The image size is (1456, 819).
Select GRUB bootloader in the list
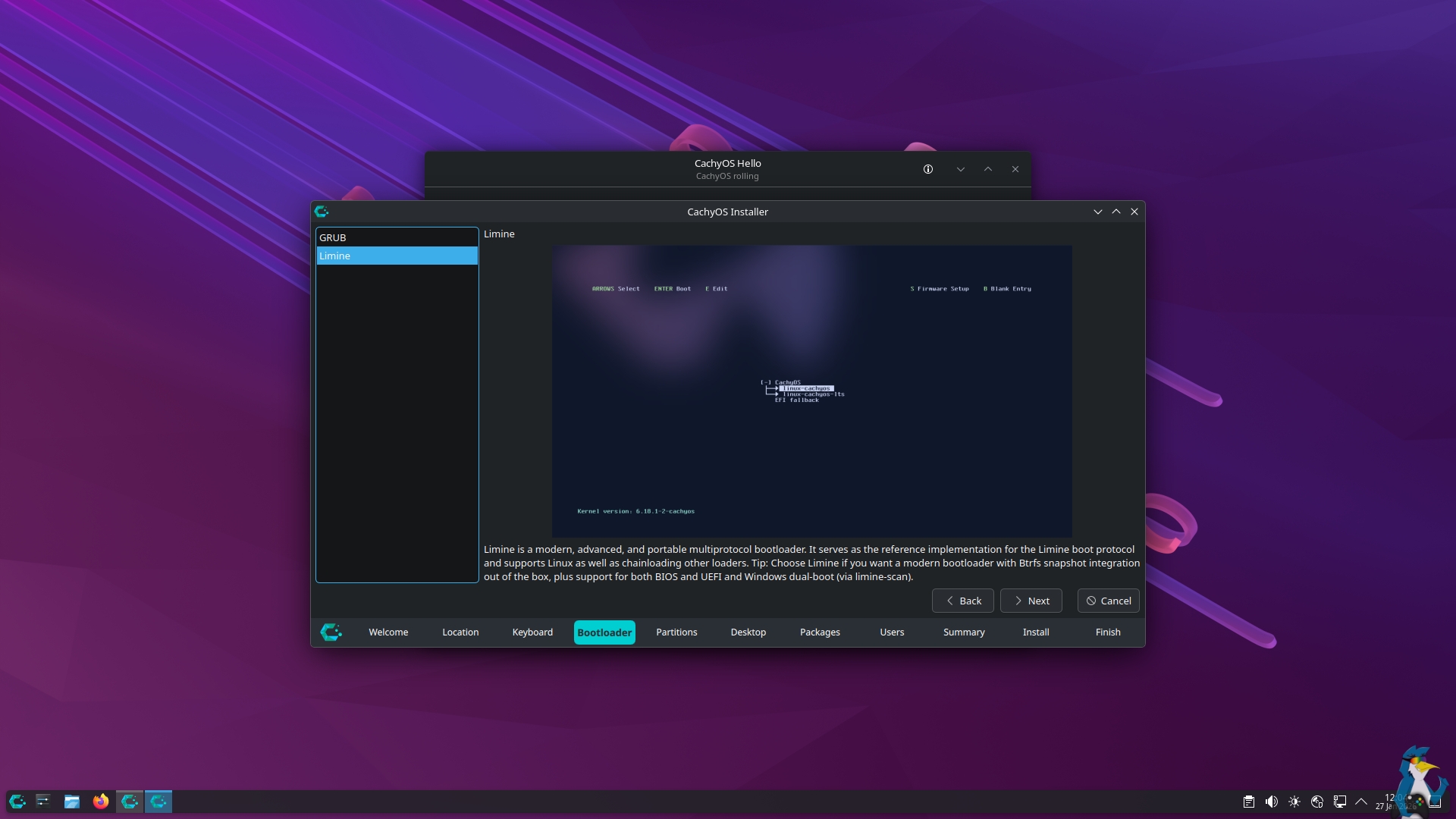[x=397, y=237]
